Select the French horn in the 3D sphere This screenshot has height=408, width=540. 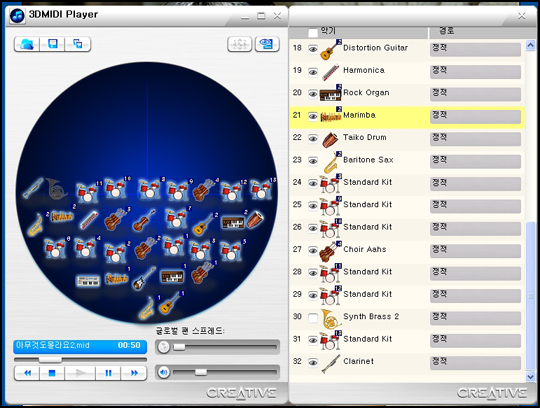[56, 189]
